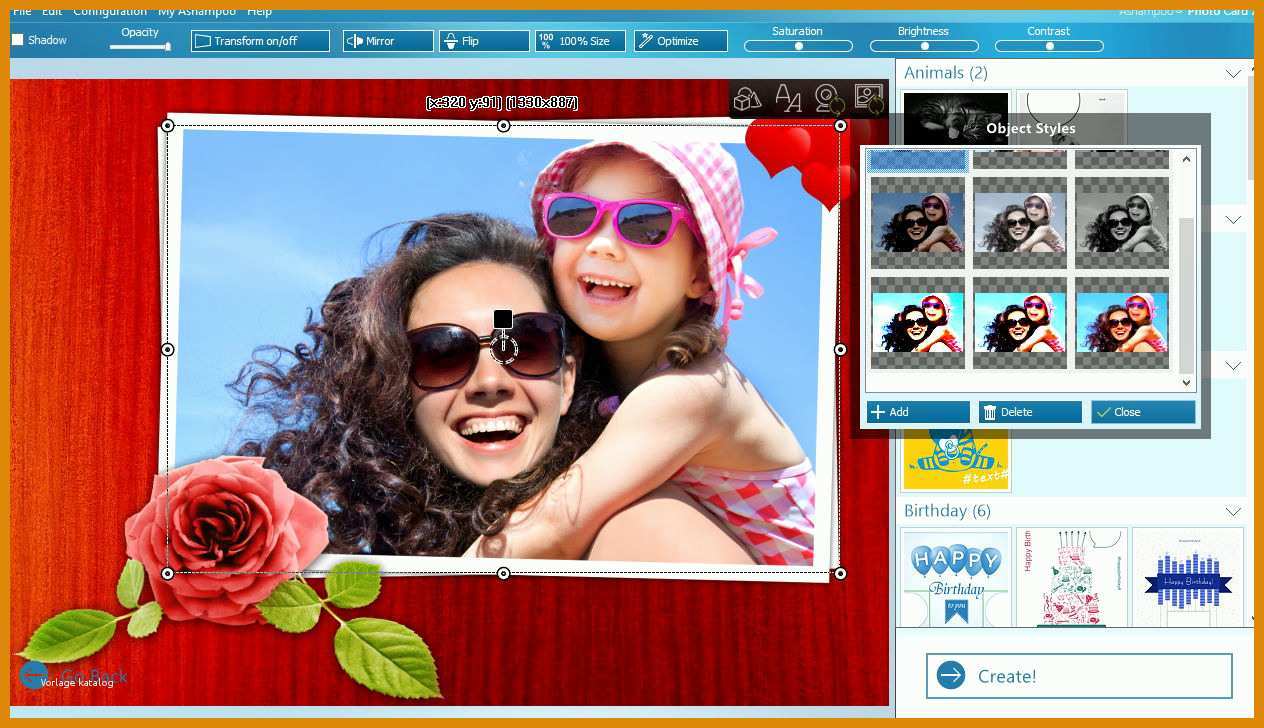The width and height of the screenshot is (1264, 728).
Task: Click the top-right corner handle of the photo
Action: [841, 126]
